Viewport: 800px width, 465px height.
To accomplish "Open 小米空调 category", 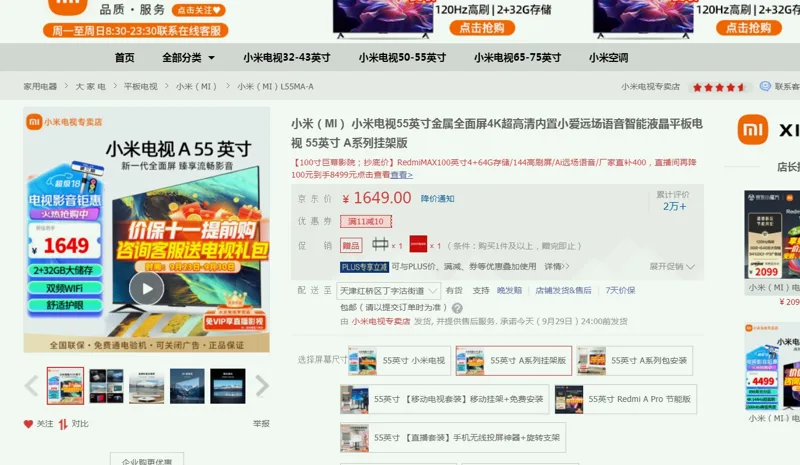I will (609, 58).
